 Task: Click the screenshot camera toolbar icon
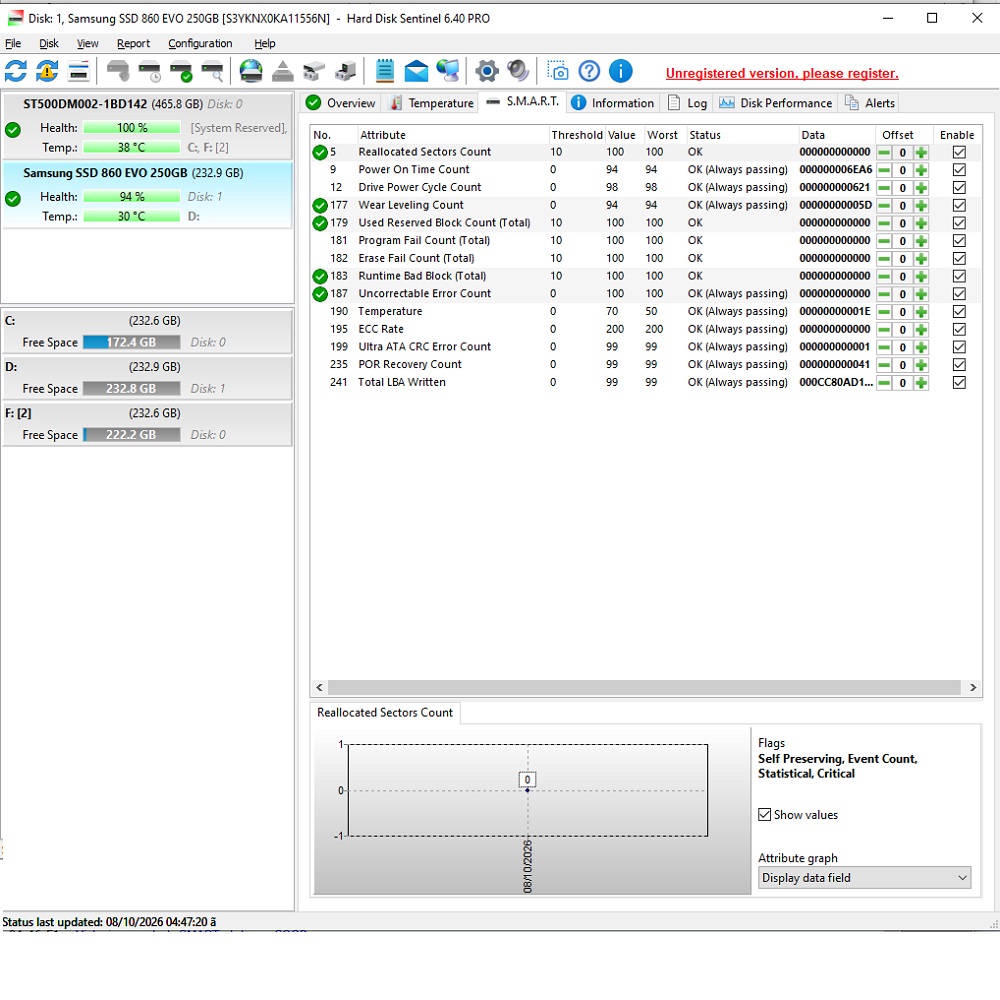558,71
